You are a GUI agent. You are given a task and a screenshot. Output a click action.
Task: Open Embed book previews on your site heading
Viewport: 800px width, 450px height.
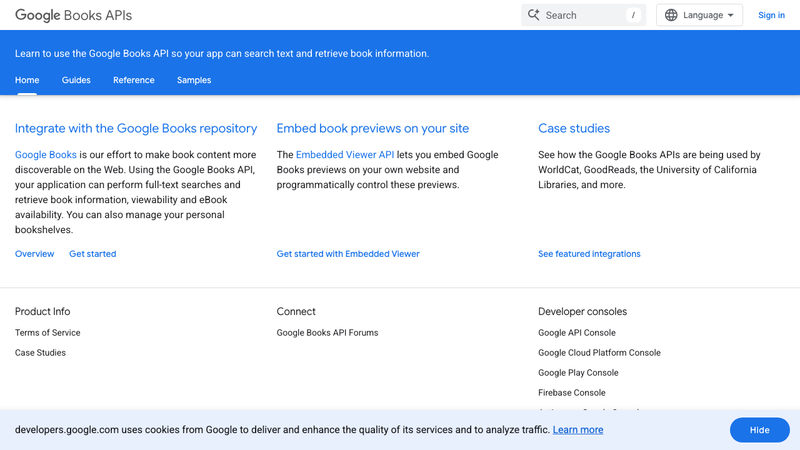[x=372, y=129]
